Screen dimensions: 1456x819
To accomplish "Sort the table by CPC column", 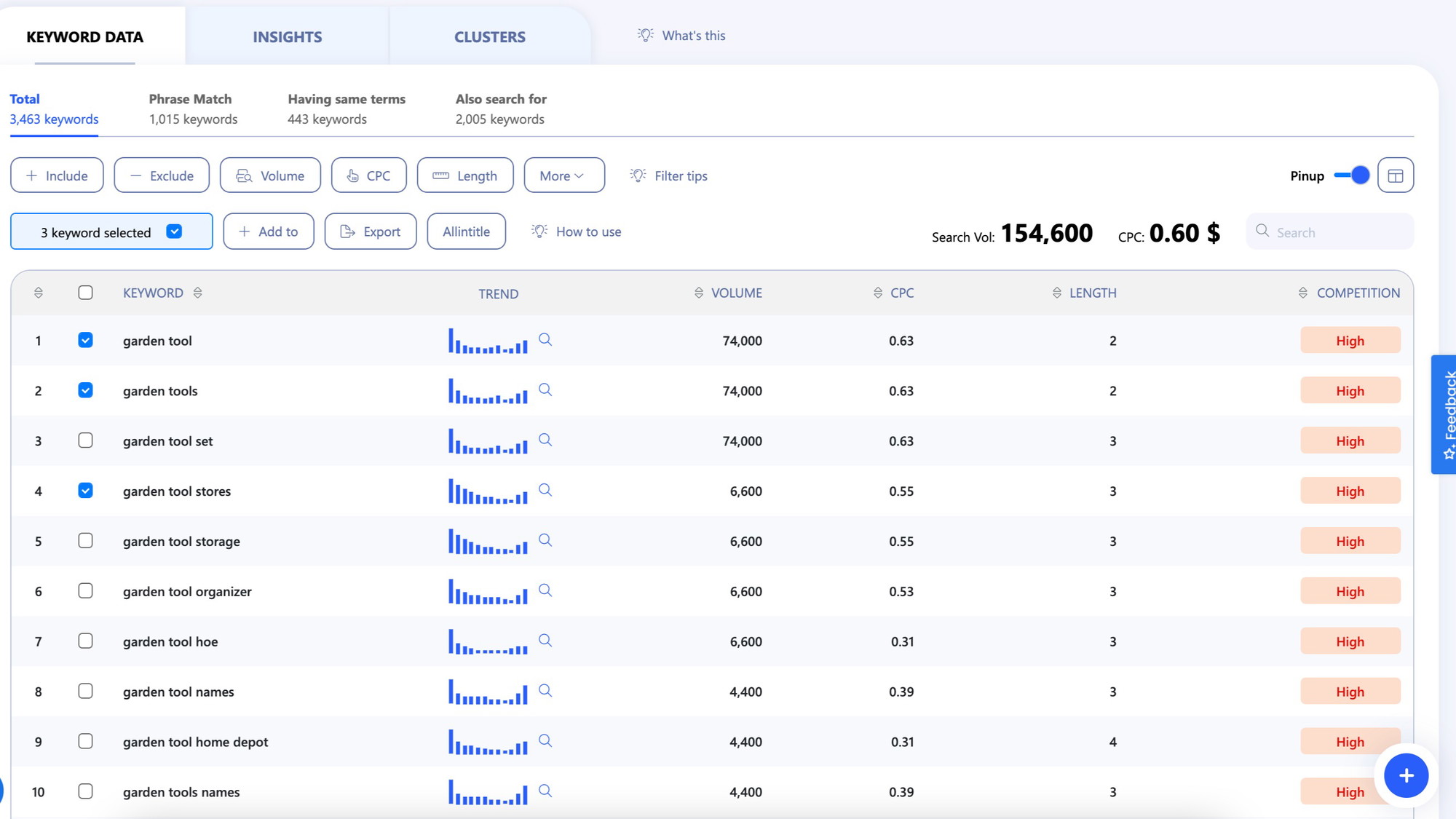I will (878, 293).
